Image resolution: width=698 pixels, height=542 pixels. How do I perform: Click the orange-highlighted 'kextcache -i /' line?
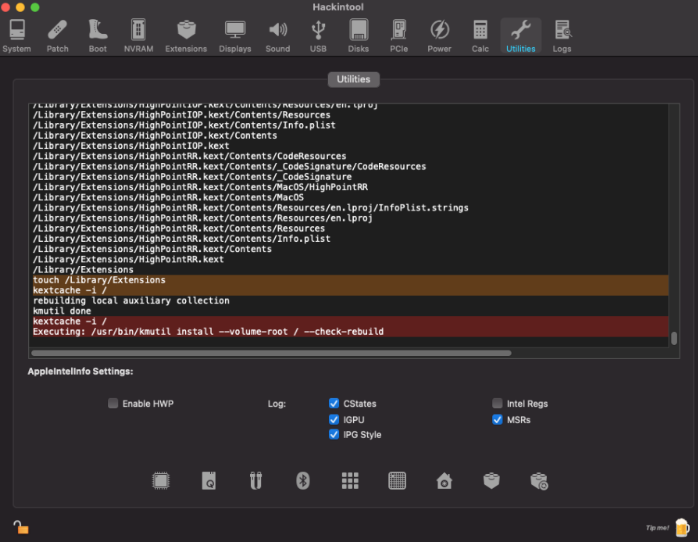click(69, 290)
